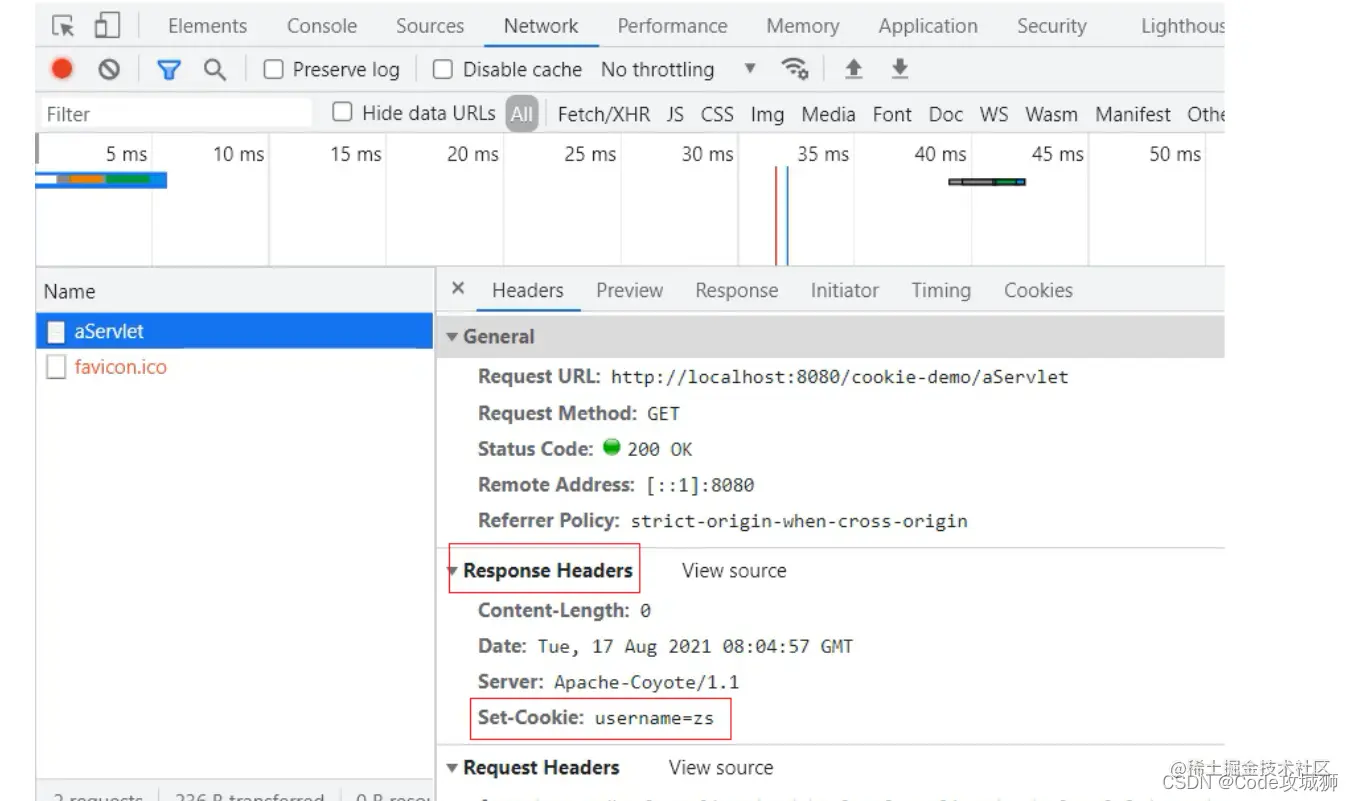Click the gray request bar in timeline
This screenshot has width=1353, height=801.
pos(987,182)
